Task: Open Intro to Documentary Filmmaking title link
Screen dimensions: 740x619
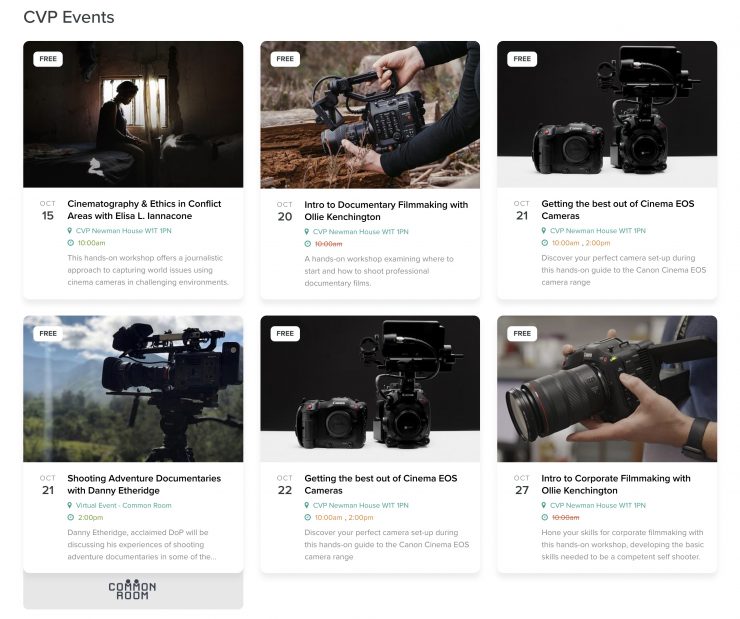Action: (386, 210)
